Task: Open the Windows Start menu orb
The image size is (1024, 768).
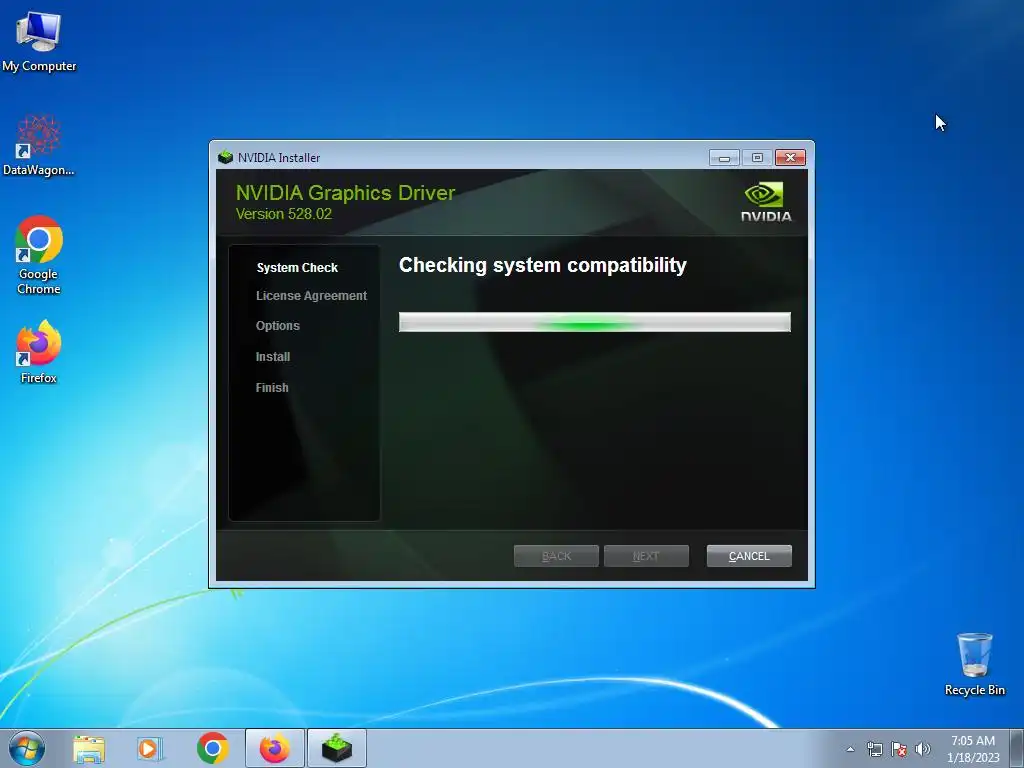Action: click(x=27, y=748)
